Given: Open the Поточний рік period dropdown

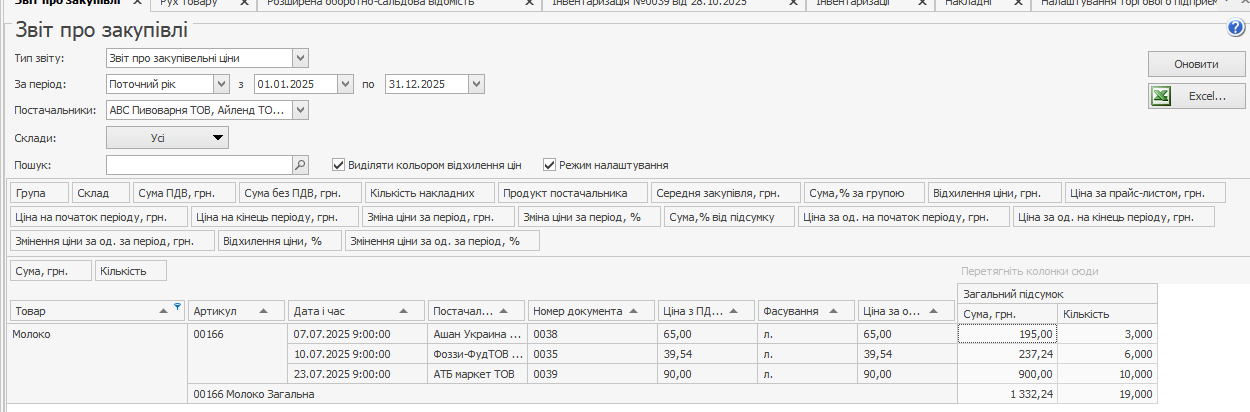Looking at the screenshot, I should pos(221,84).
